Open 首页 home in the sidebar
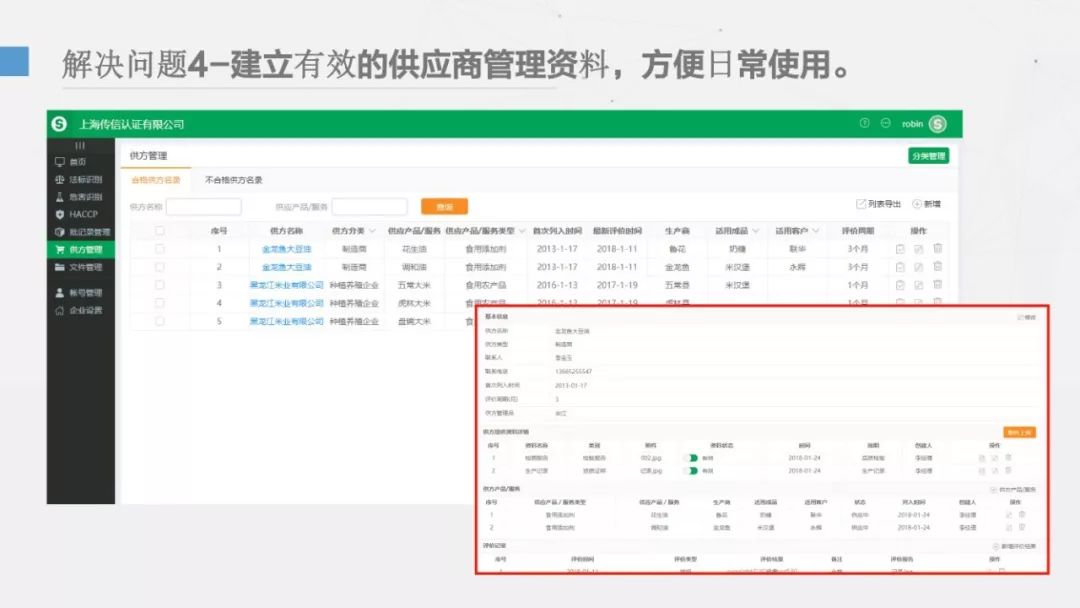The image size is (1080, 608). 78,162
